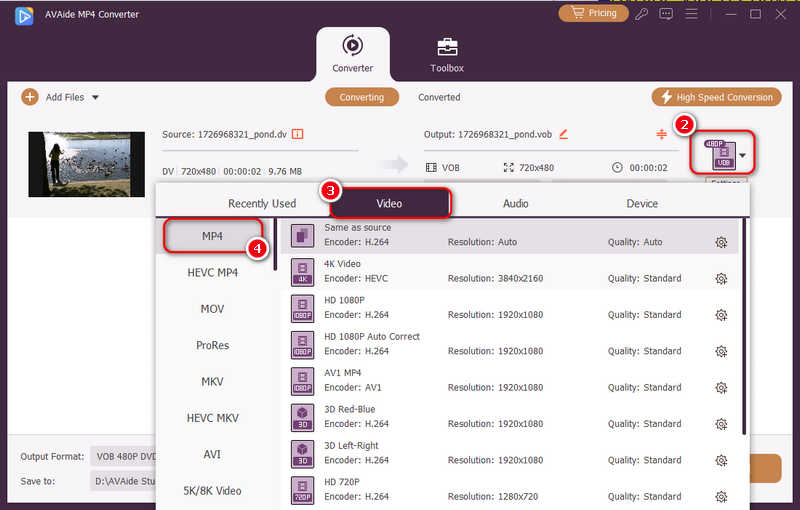
Task: Open settings gear for HD 1080P Auto Correct
Action: pos(721,351)
